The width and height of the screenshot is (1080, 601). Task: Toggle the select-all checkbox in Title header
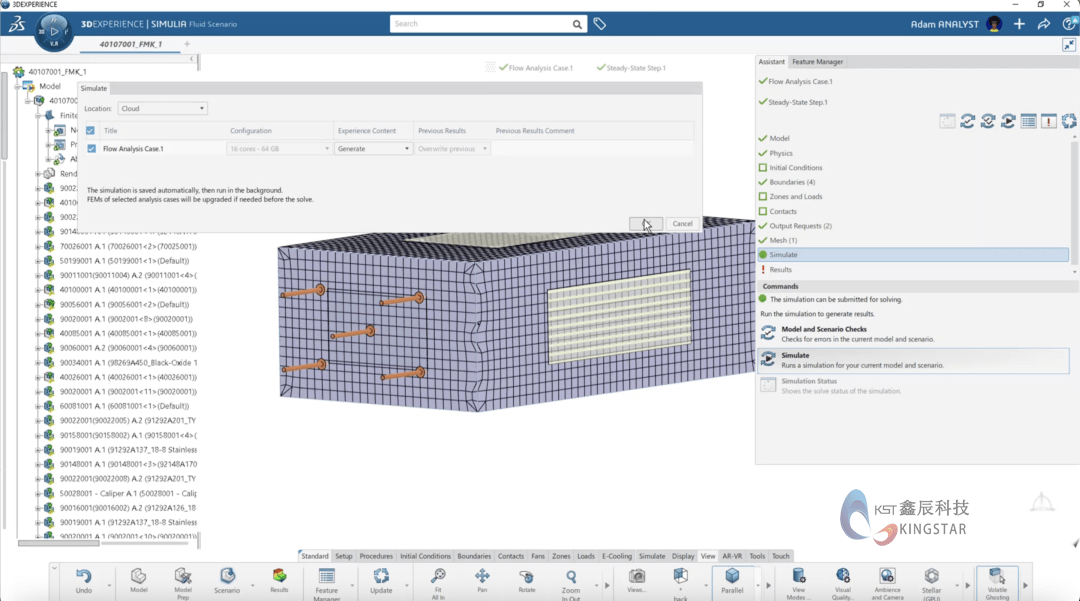[91, 131]
